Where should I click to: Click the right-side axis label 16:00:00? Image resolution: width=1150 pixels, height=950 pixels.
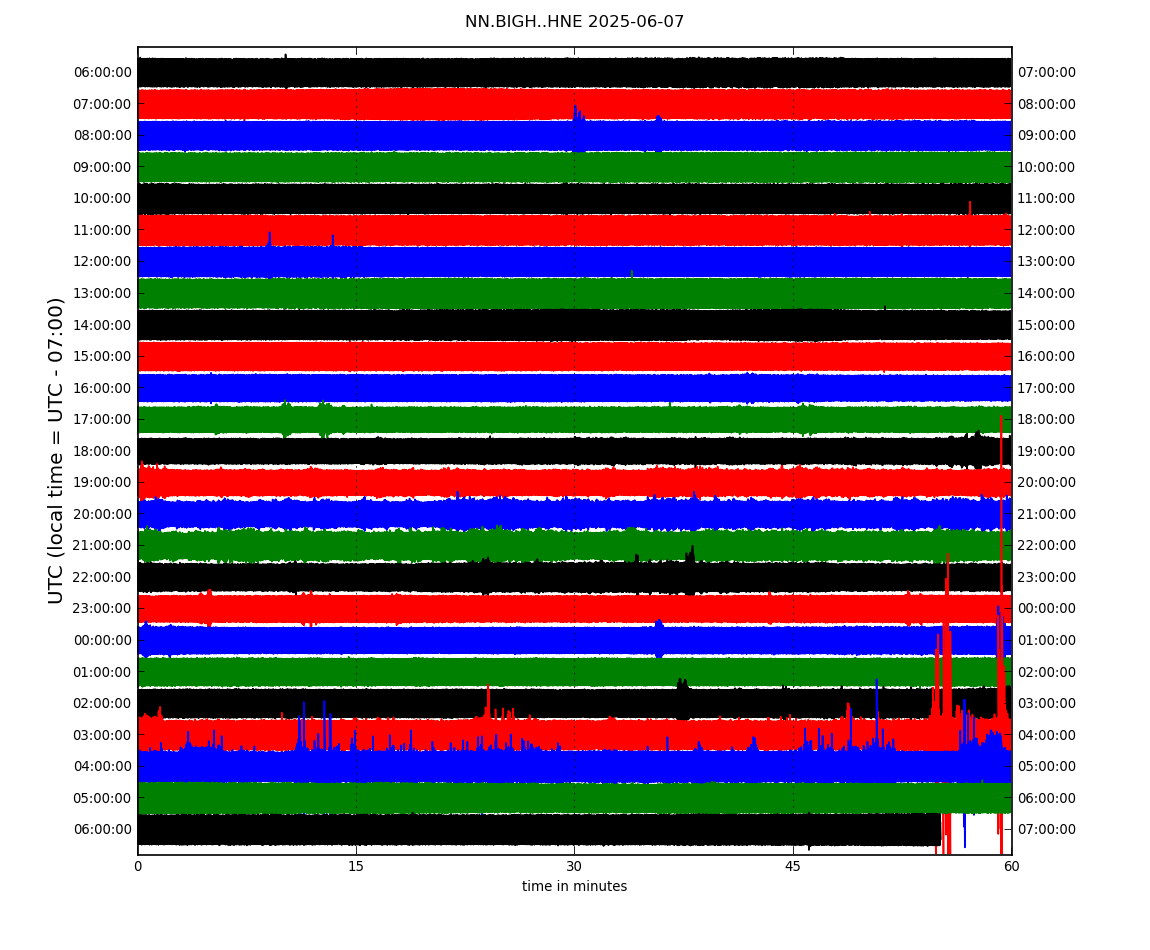pos(1047,357)
